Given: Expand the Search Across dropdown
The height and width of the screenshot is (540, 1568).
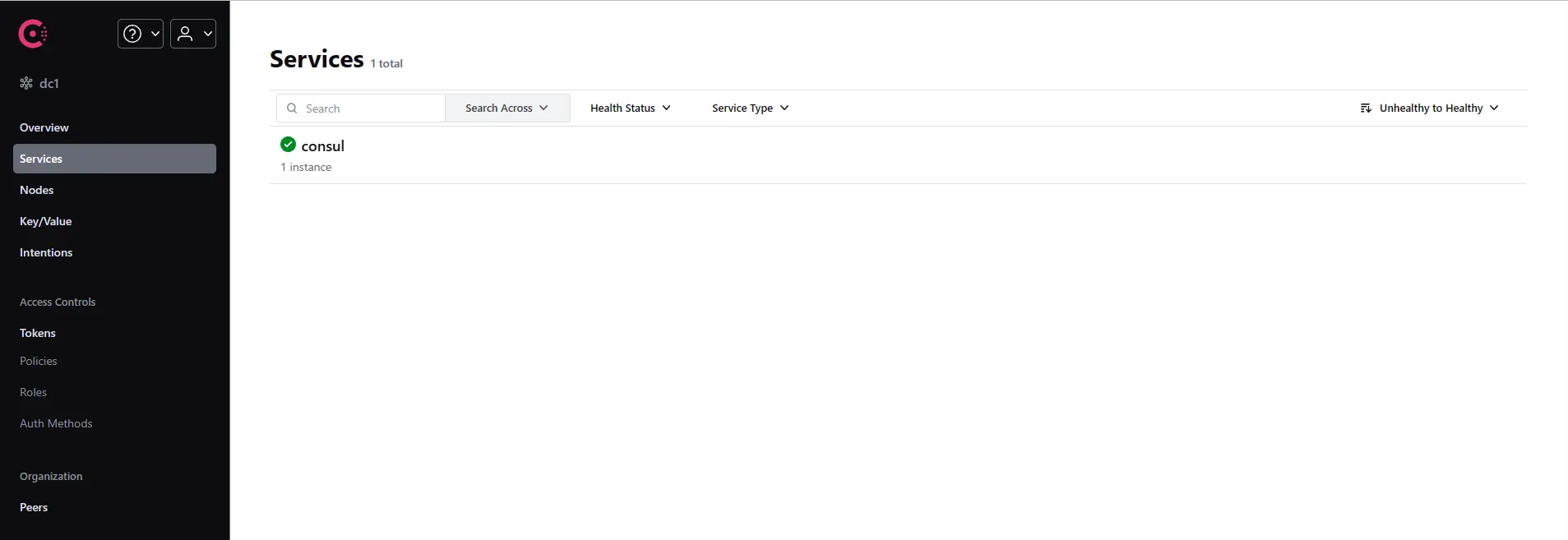Looking at the screenshot, I should (x=506, y=108).
